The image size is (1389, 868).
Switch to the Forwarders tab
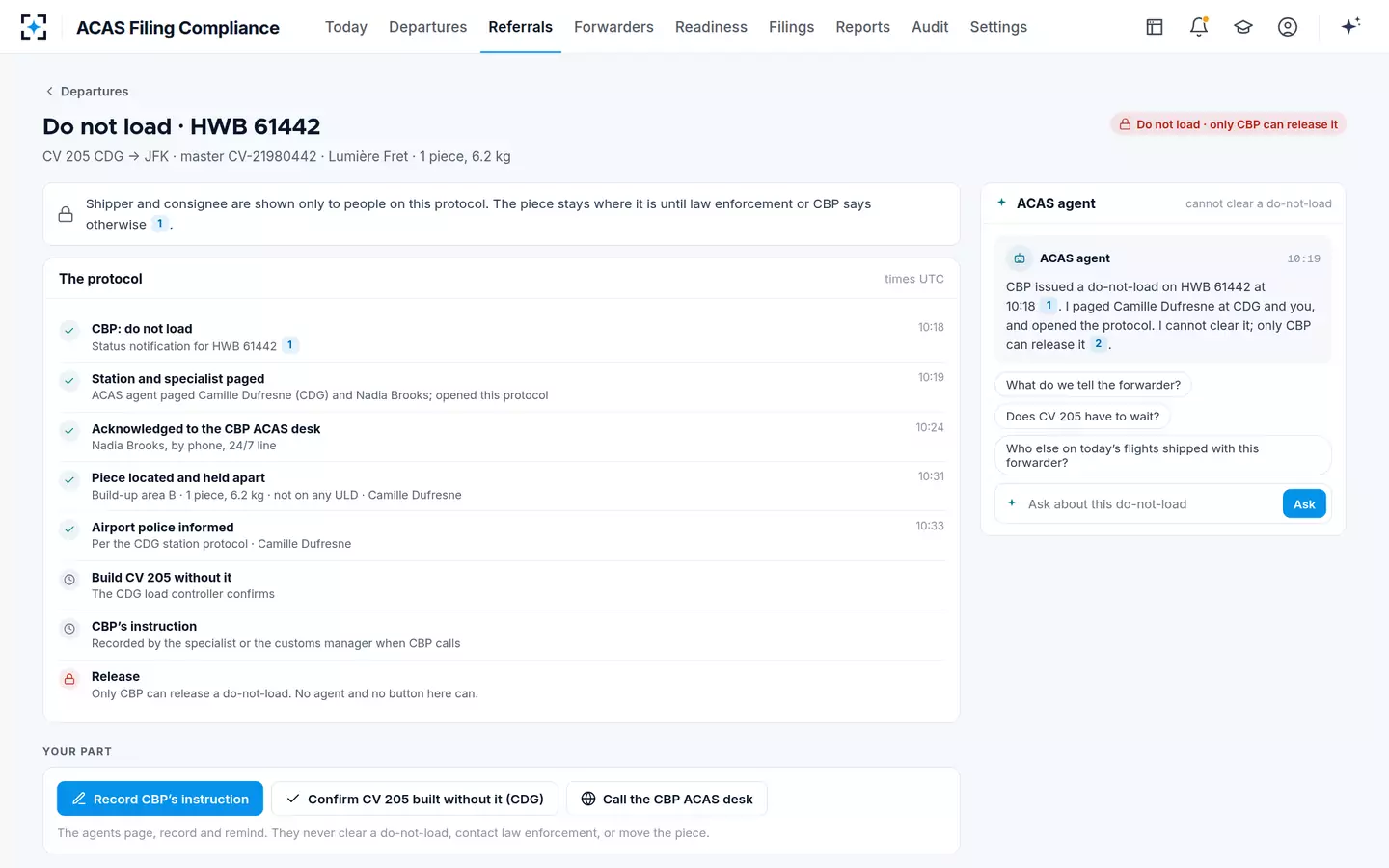(x=613, y=27)
